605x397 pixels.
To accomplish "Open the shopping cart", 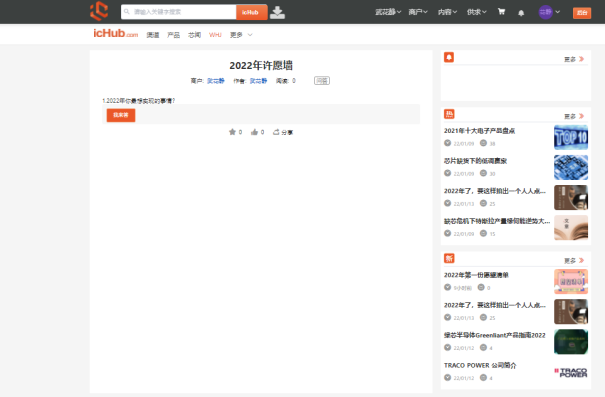I will [x=501, y=12].
